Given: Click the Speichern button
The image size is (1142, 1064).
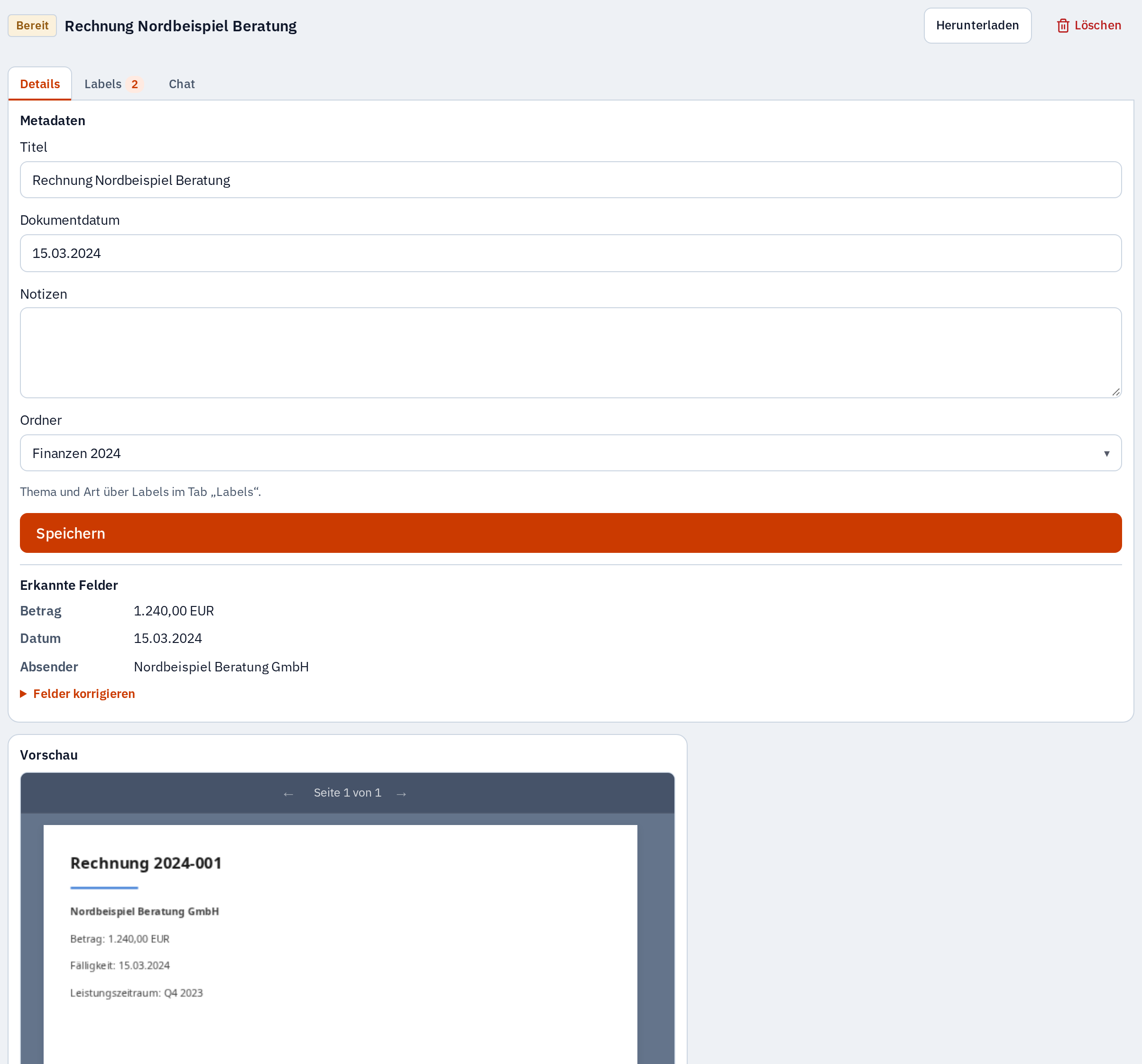Looking at the screenshot, I should [571, 533].
